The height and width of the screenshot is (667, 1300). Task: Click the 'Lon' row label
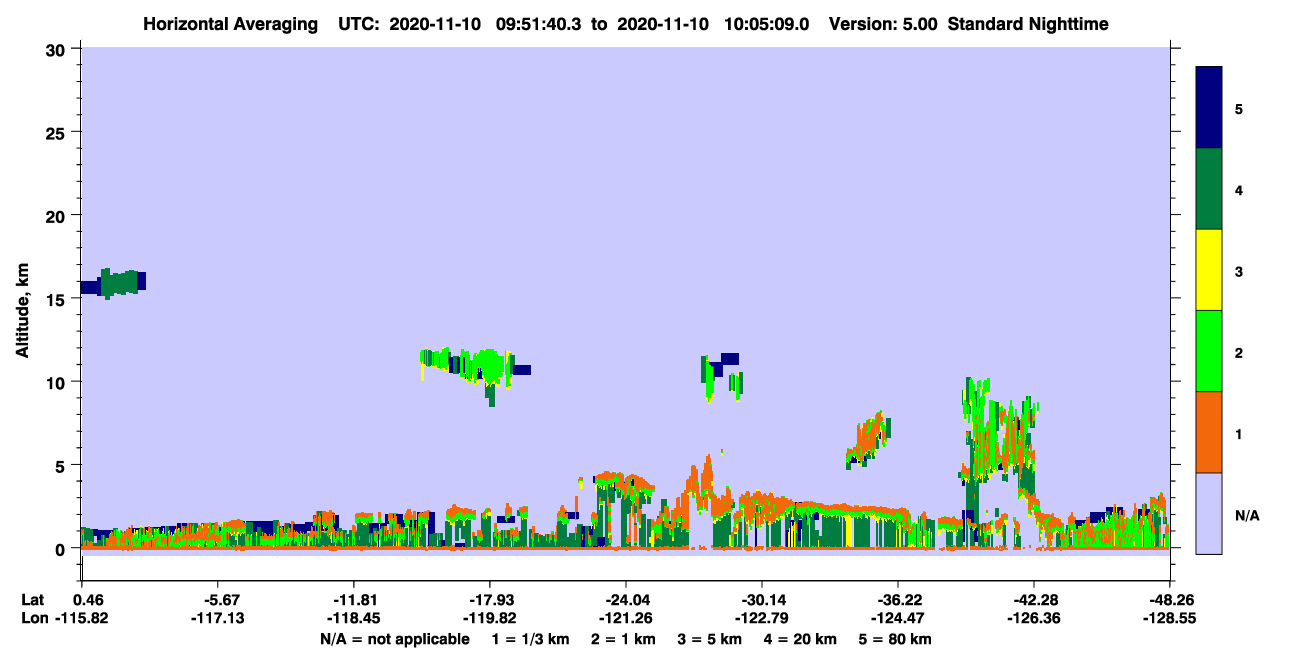pos(33,618)
